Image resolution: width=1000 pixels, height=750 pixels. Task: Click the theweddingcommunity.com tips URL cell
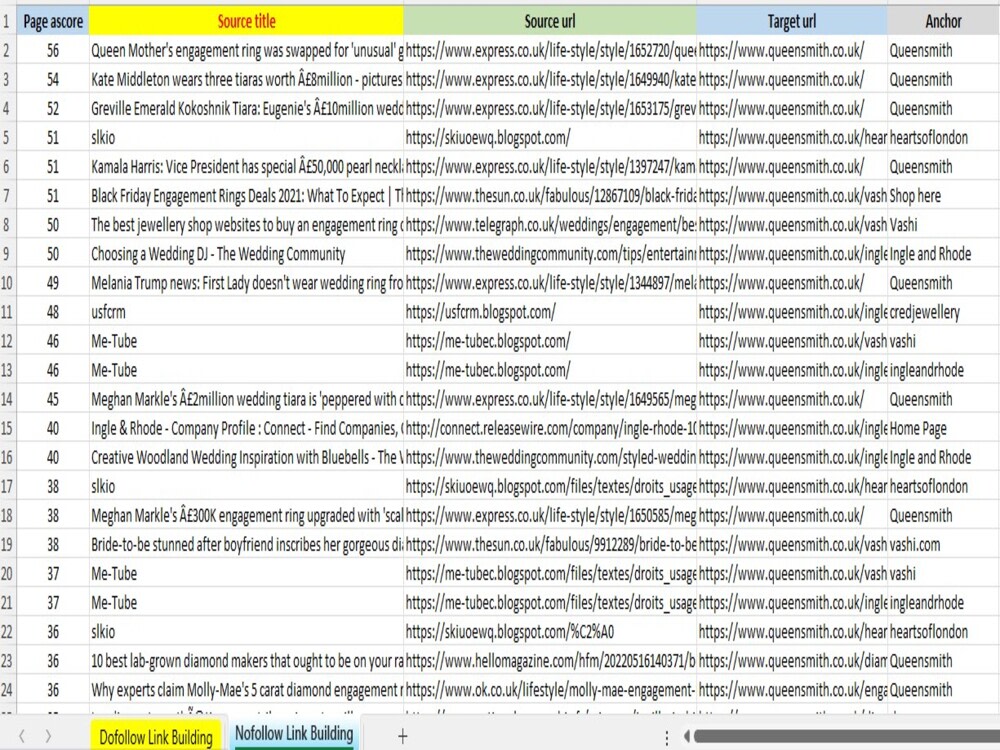550,254
